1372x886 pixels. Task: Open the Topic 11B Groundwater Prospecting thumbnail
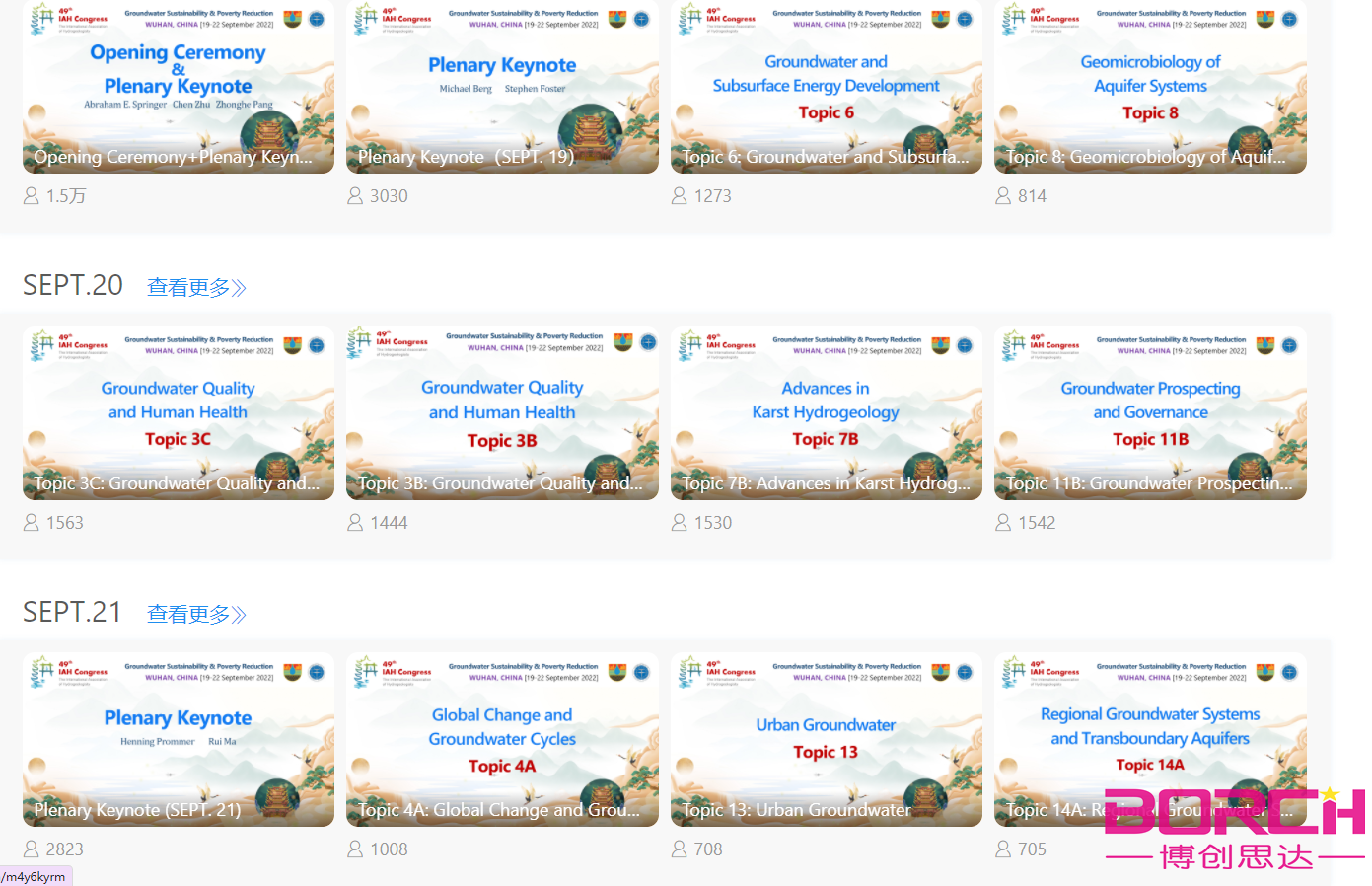pyautogui.click(x=1150, y=413)
